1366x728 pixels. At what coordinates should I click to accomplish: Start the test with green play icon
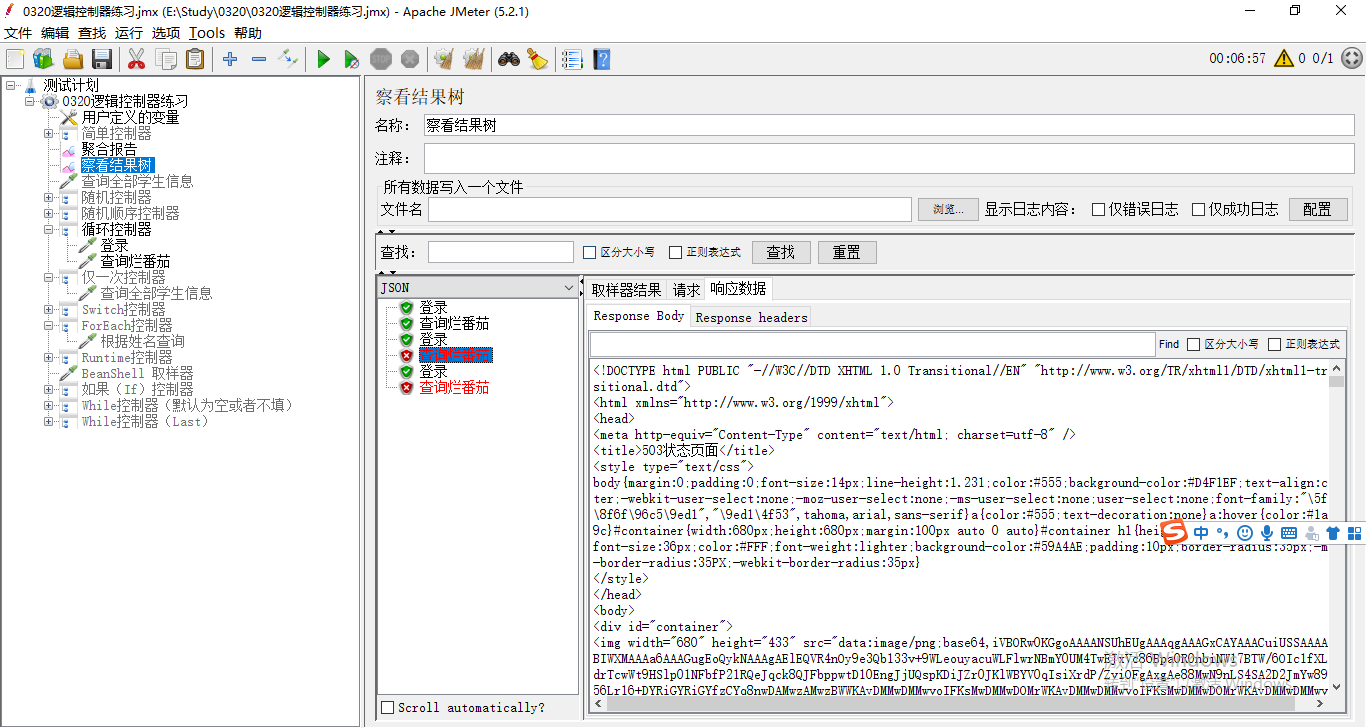323,59
